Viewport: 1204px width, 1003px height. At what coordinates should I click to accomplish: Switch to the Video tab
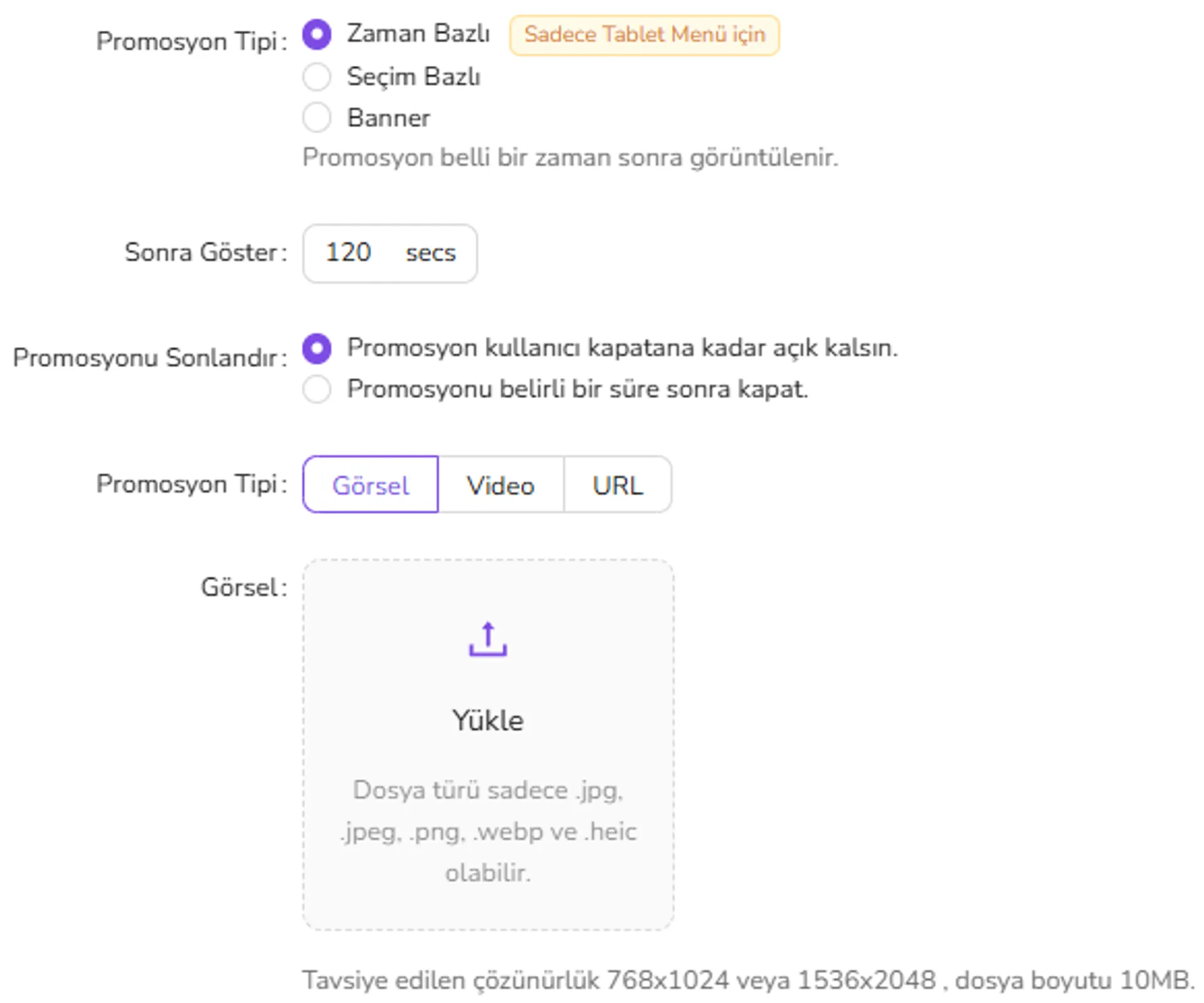coord(500,485)
